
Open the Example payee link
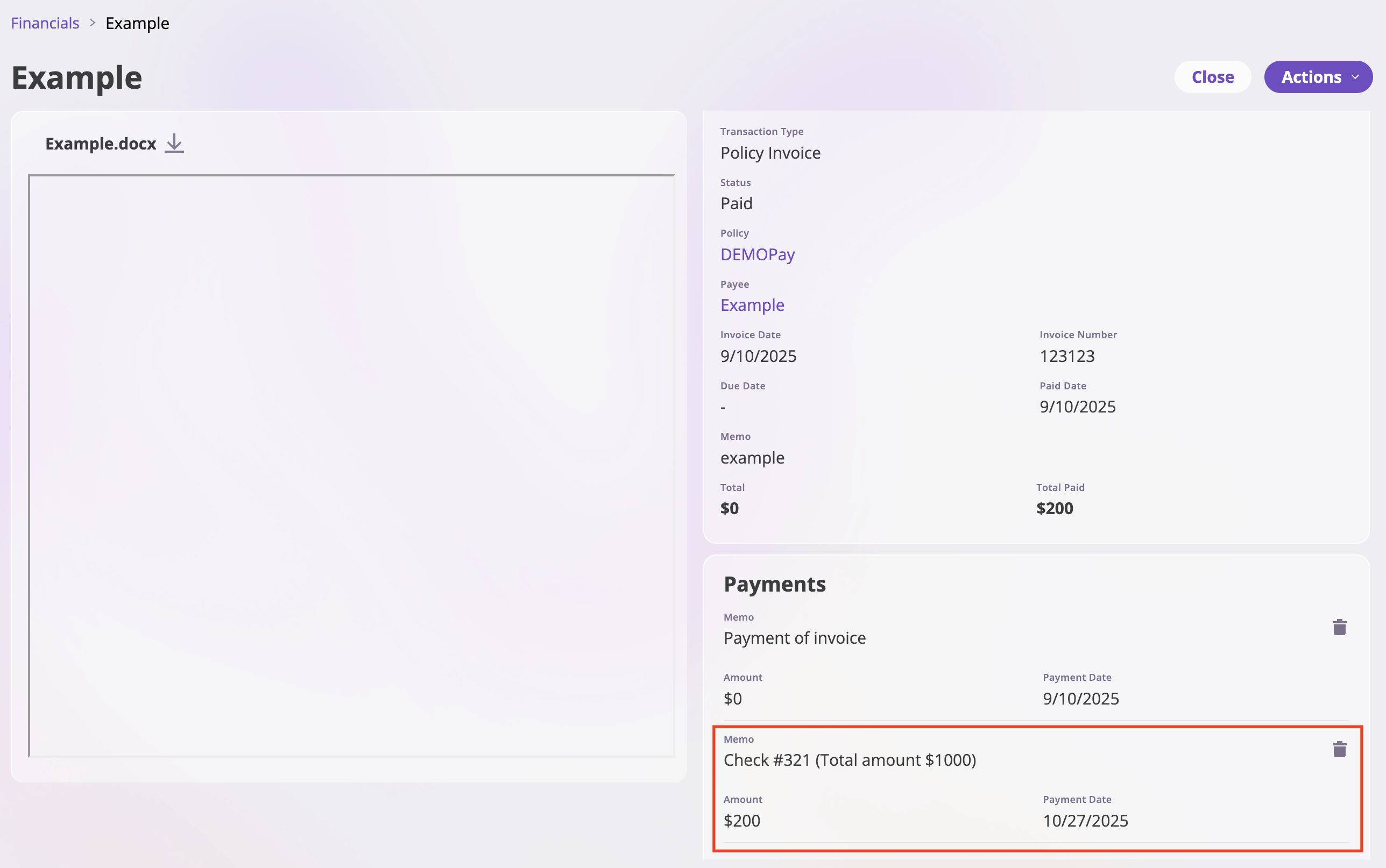tap(752, 305)
